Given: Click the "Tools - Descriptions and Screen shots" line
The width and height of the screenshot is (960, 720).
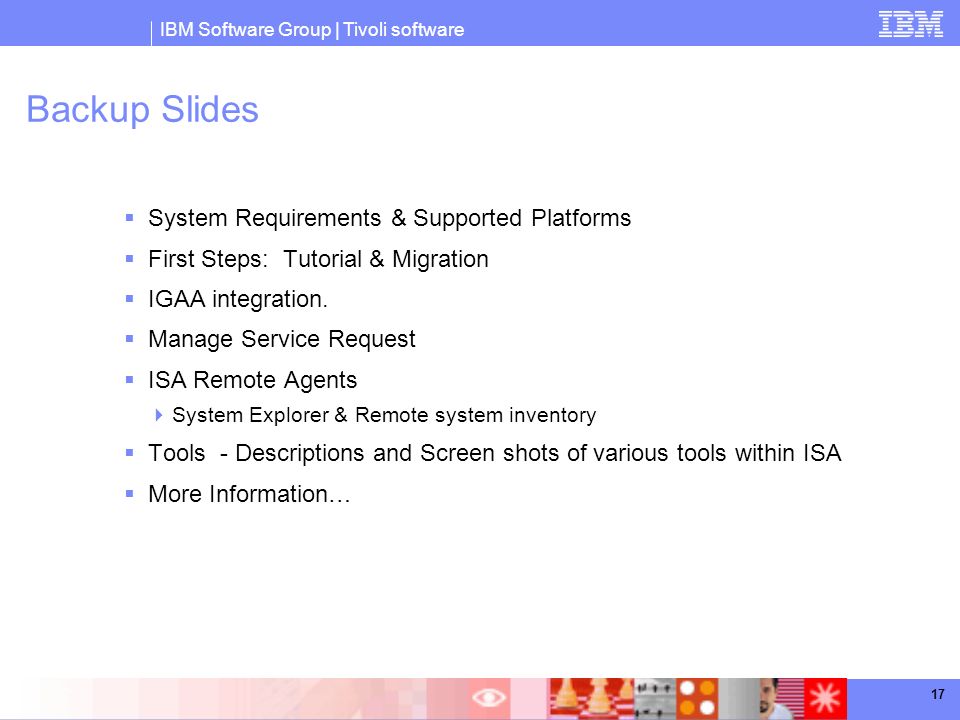Looking at the screenshot, I should pos(495,454).
